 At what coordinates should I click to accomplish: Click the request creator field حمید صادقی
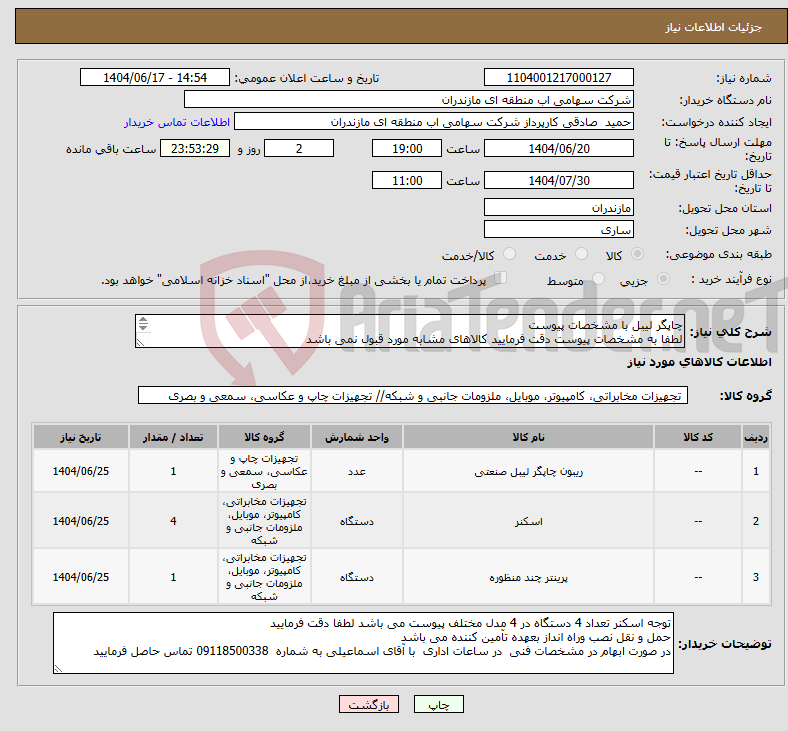pyautogui.click(x=434, y=122)
